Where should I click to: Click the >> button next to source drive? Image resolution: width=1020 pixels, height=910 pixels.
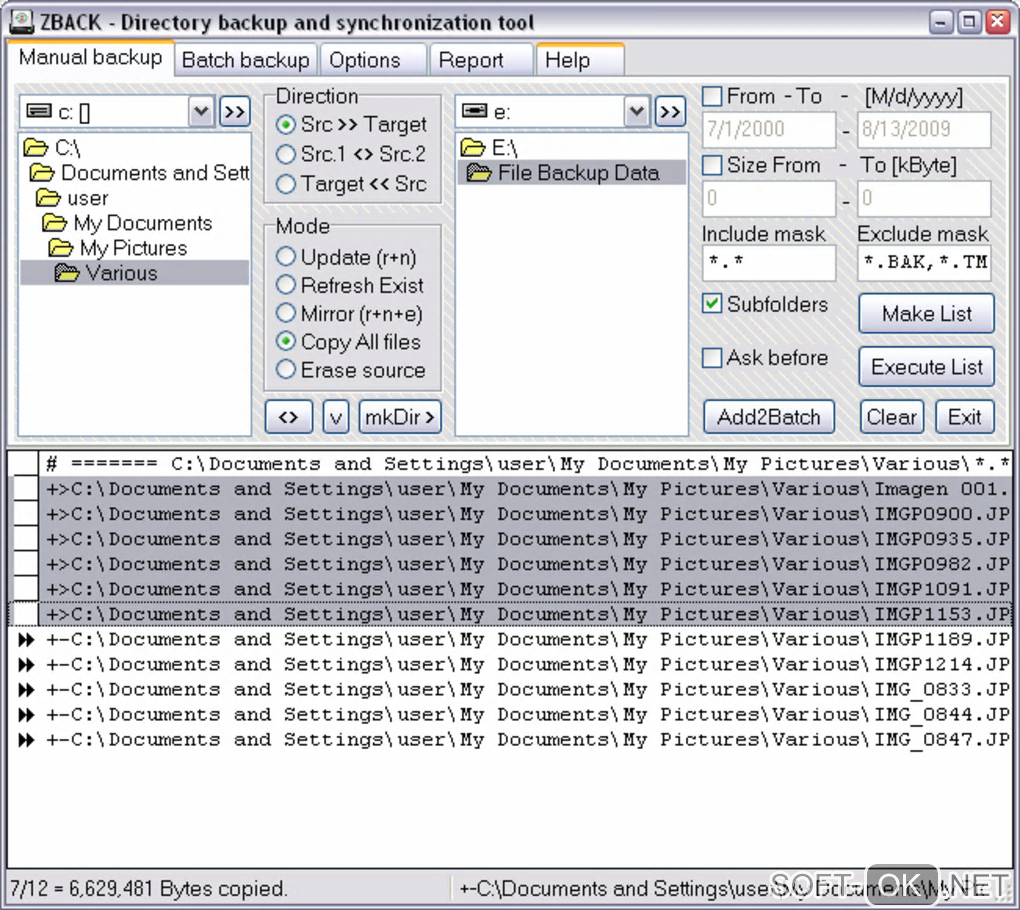tap(235, 112)
